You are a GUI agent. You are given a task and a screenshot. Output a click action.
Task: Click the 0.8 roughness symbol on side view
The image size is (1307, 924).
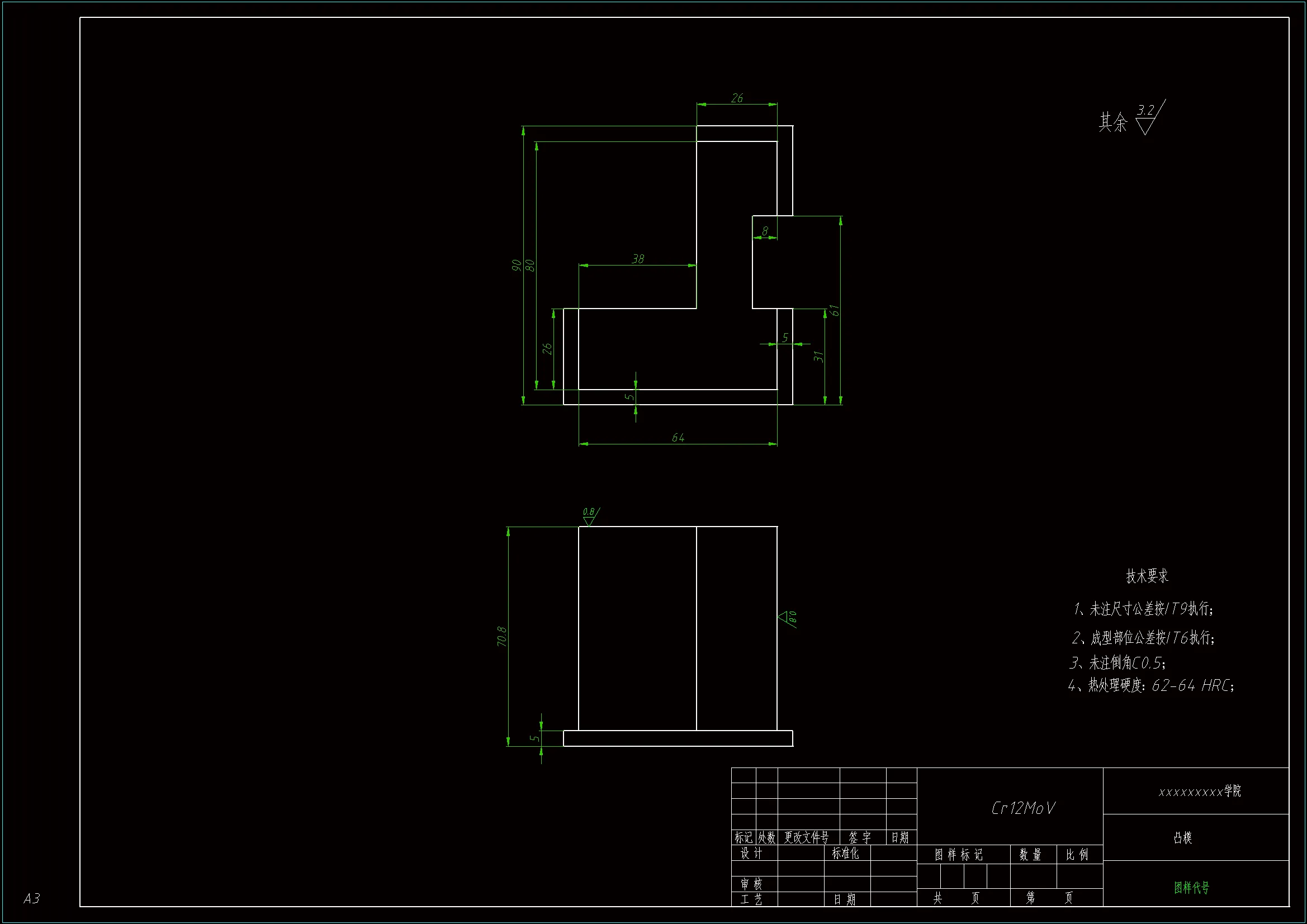point(590,516)
